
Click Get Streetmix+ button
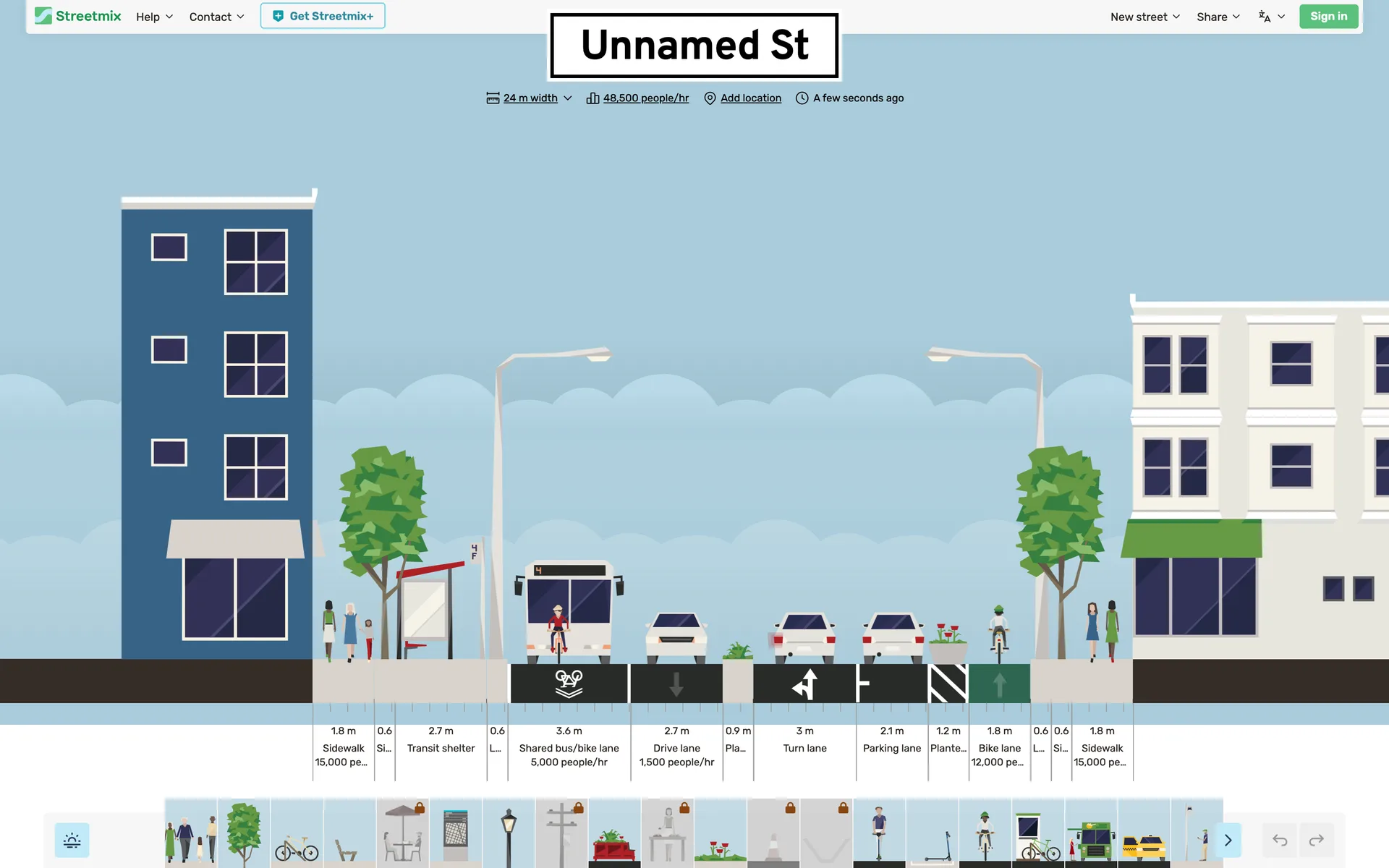point(323,16)
